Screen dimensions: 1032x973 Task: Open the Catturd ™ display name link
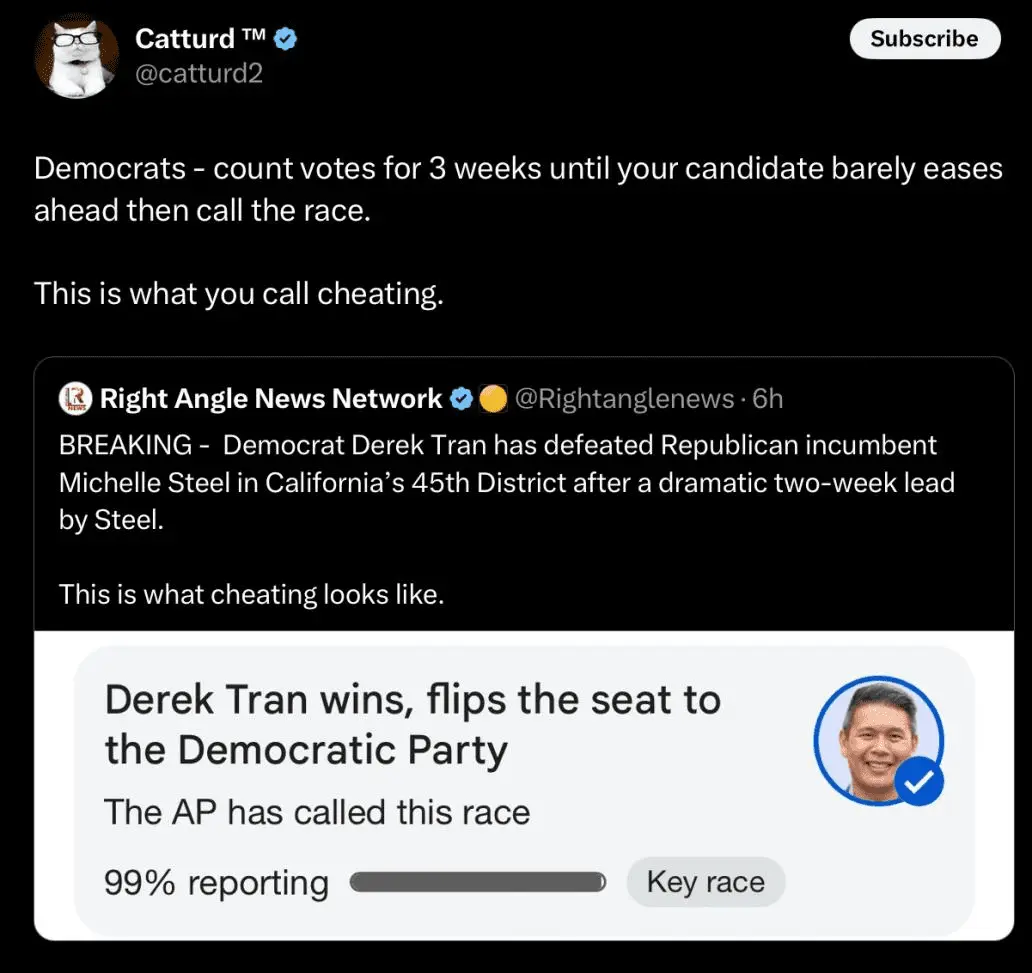pos(199,39)
